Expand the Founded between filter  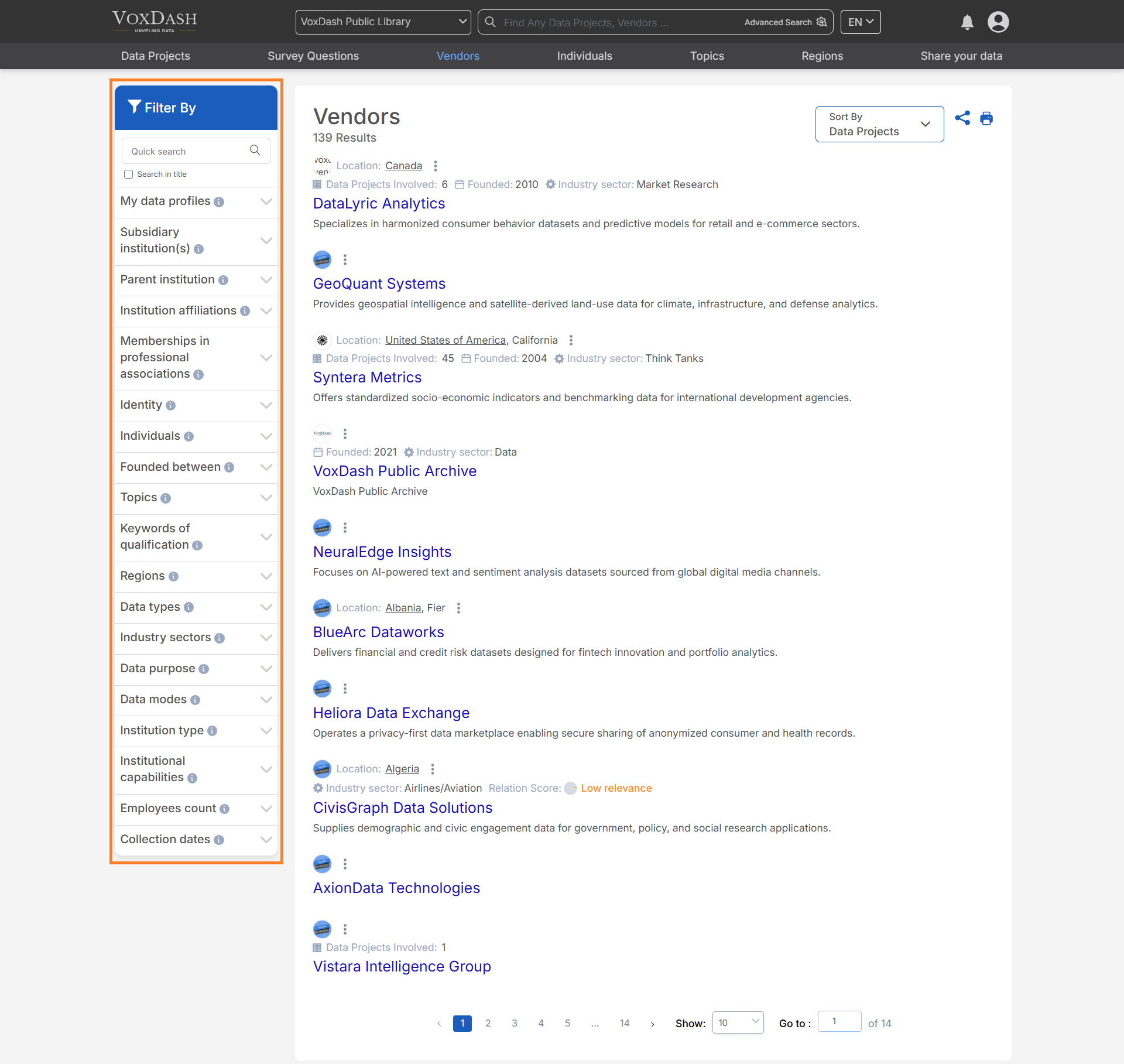pos(266,467)
